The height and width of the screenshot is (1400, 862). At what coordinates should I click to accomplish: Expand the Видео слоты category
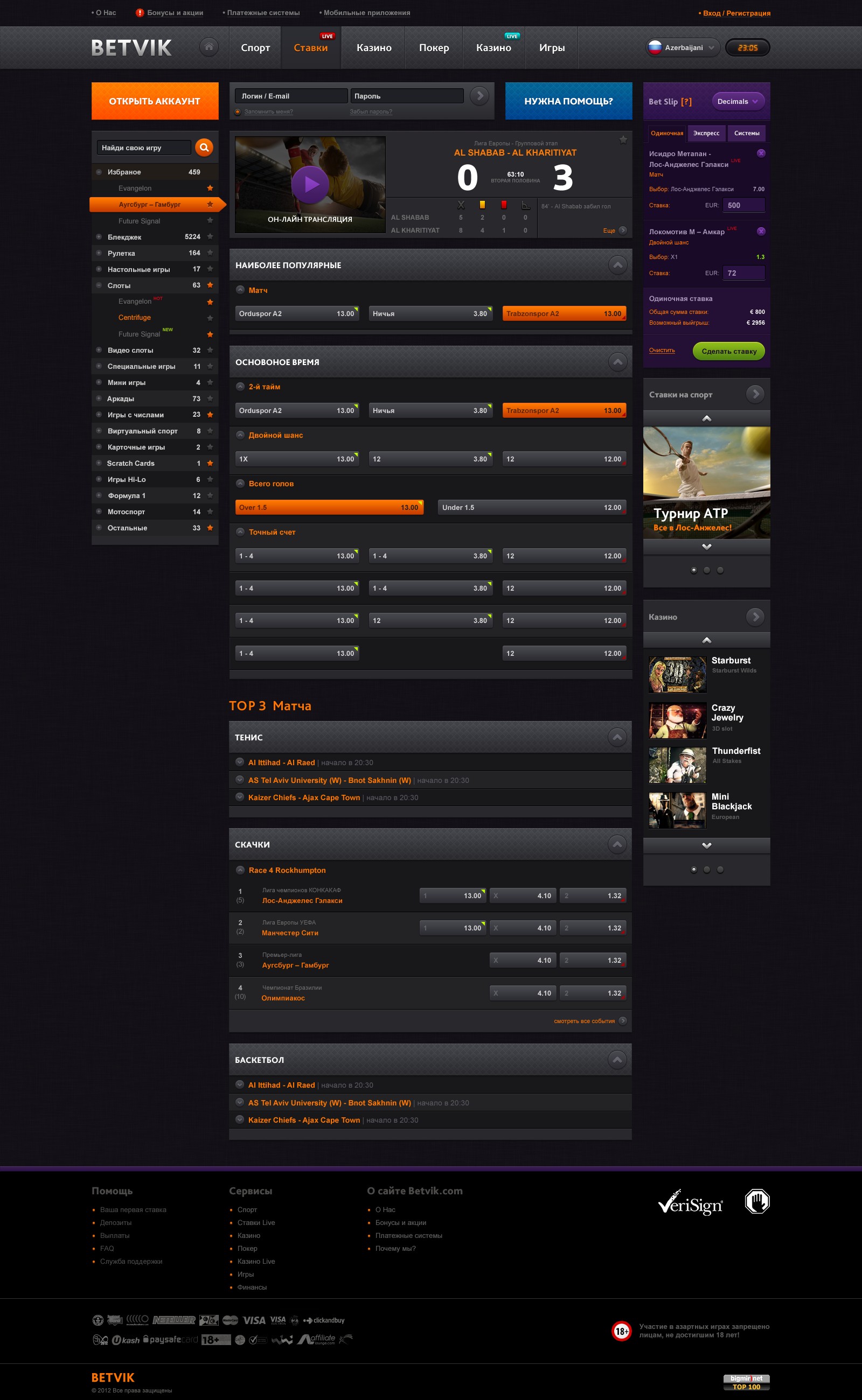tap(99, 350)
